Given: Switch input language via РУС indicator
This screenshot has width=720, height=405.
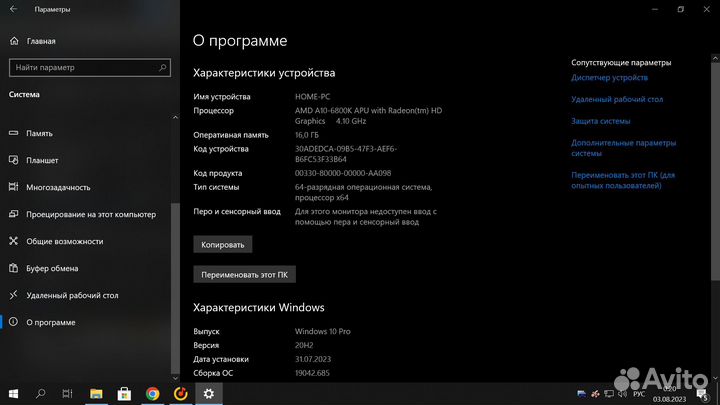Looking at the screenshot, I should click(x=639, y=394).
